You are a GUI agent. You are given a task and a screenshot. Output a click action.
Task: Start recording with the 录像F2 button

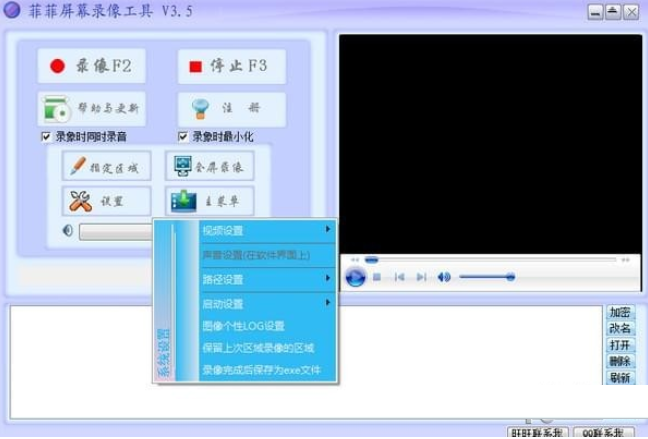click(x=91, y=66)
